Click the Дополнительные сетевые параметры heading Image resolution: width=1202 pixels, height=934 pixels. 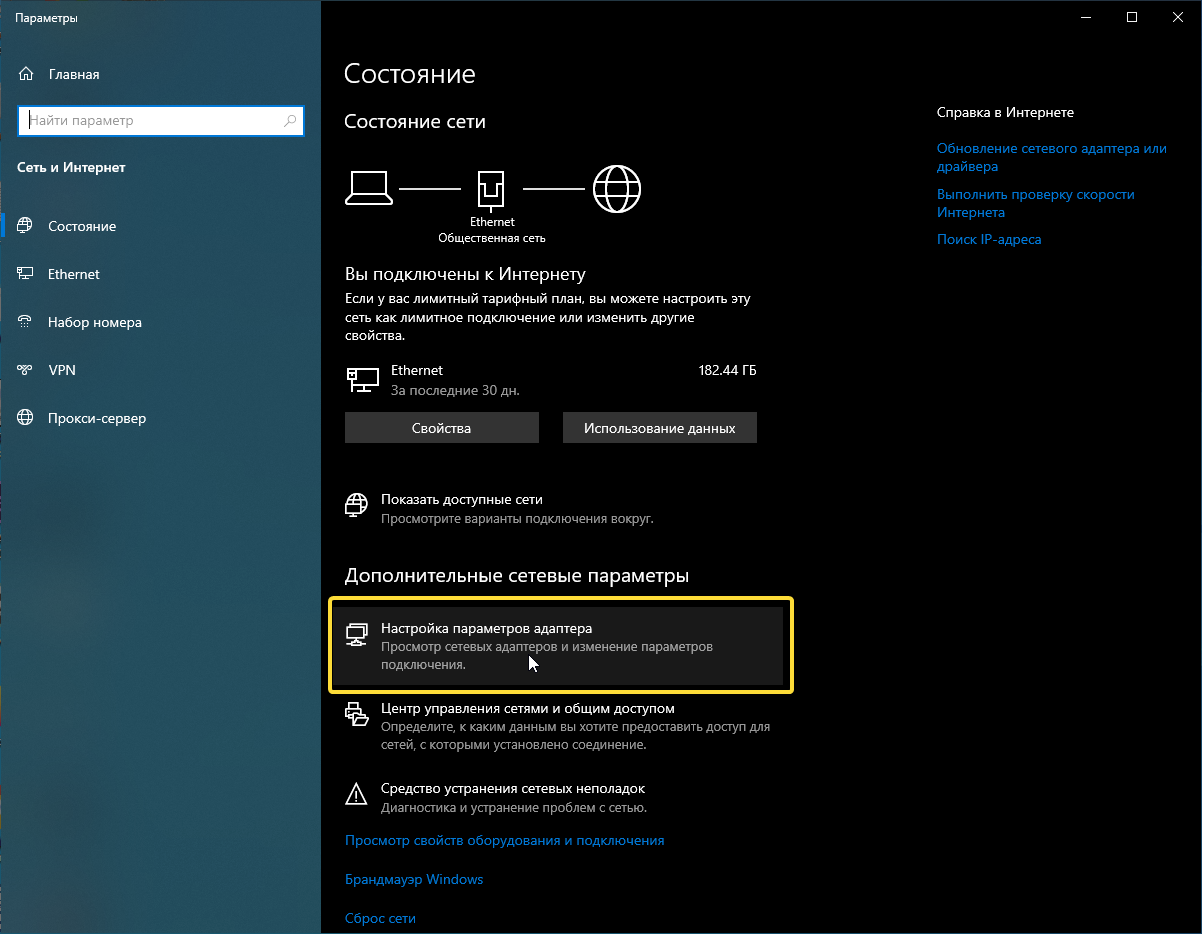point(517,576)
